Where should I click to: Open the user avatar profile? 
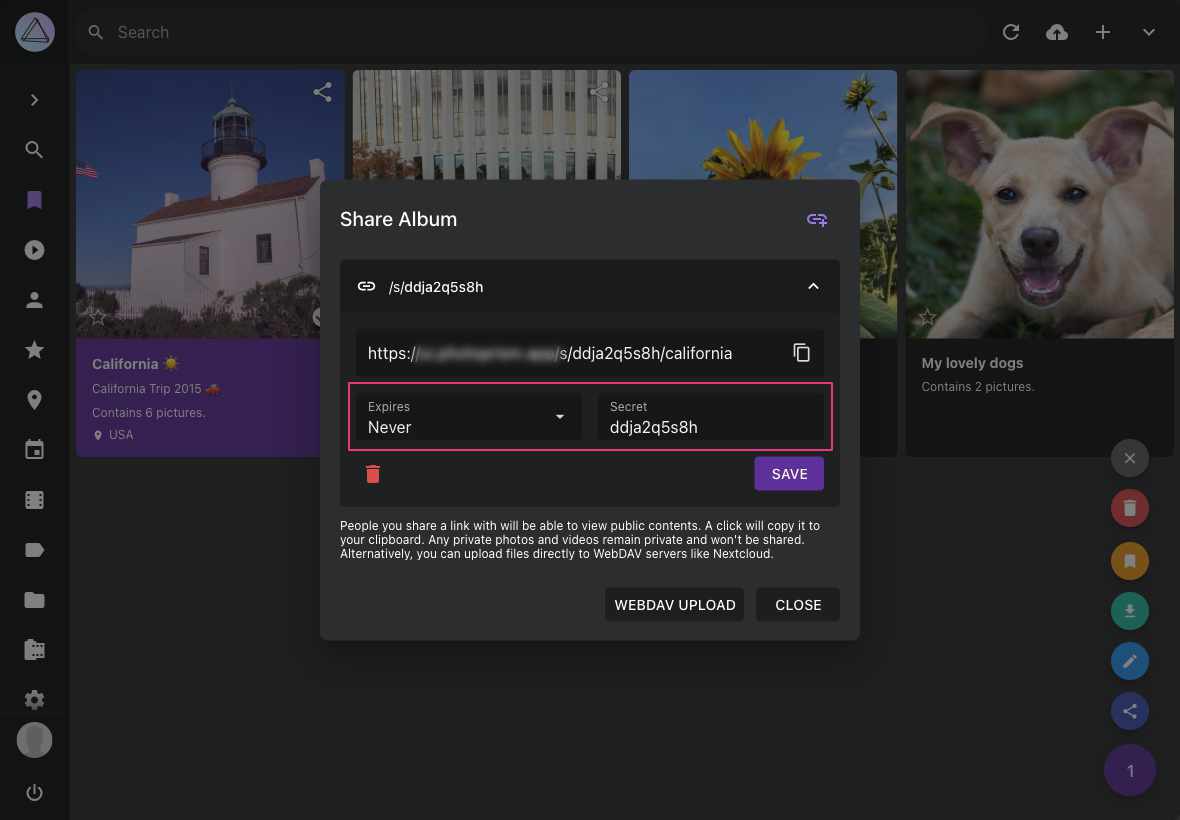(x=35, y=740)
